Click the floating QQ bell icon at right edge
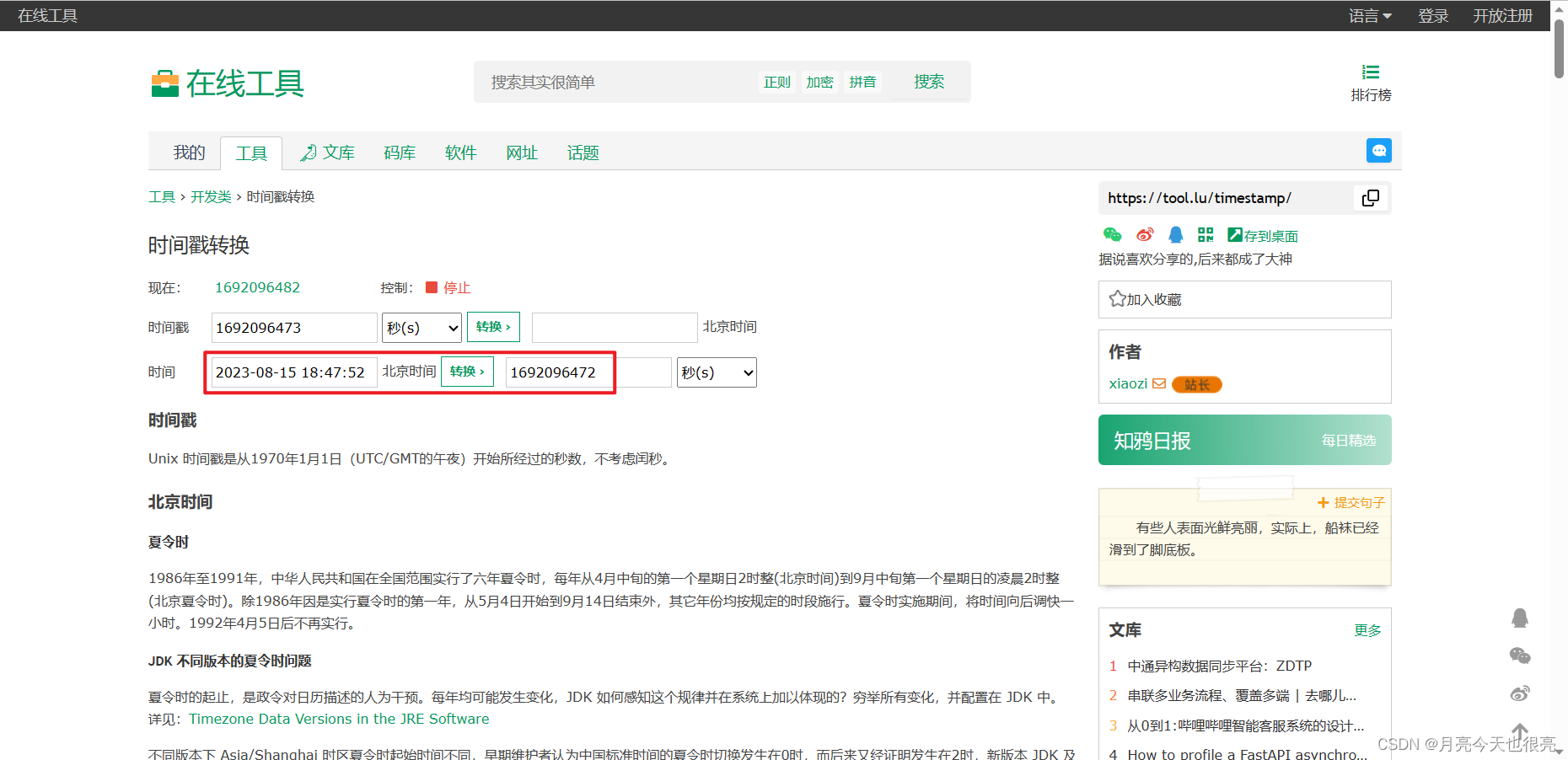 (x=1519, y=618)
